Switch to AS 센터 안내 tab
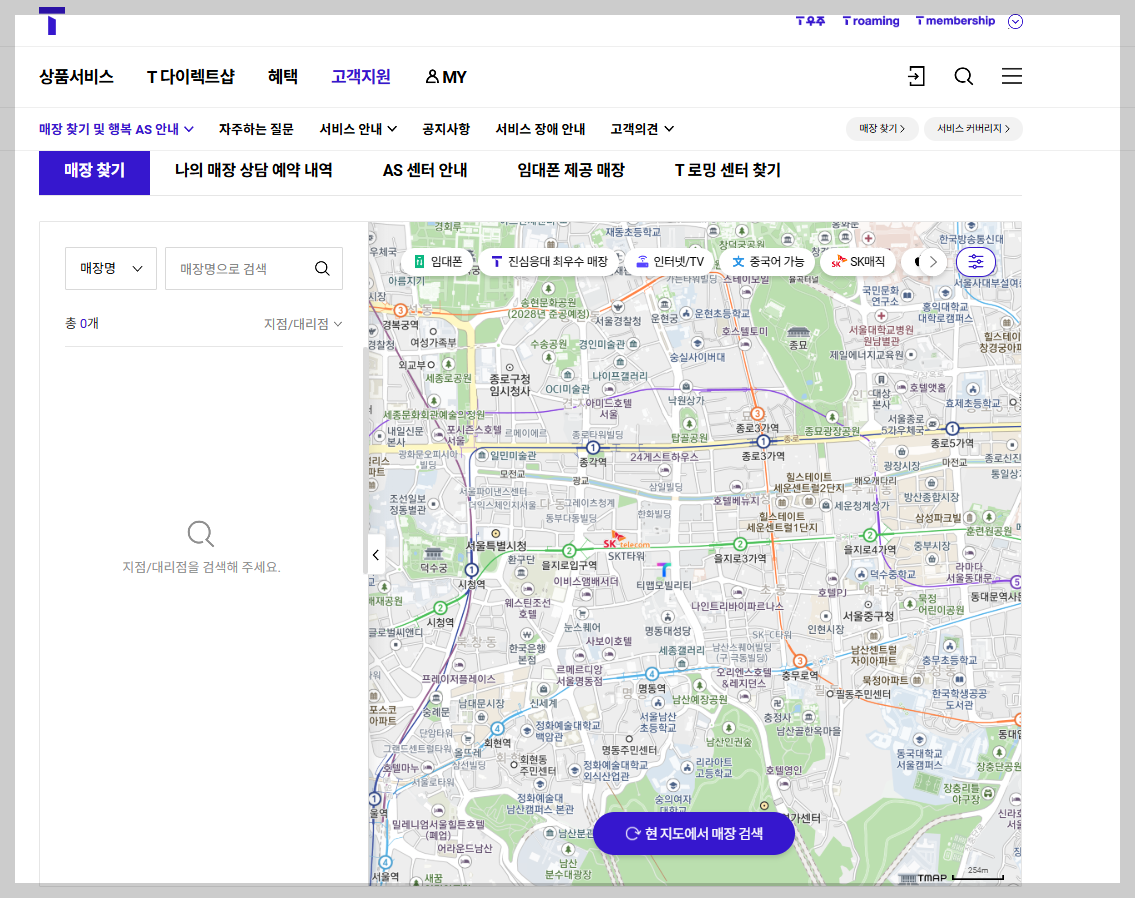 [x=425, y=171]
